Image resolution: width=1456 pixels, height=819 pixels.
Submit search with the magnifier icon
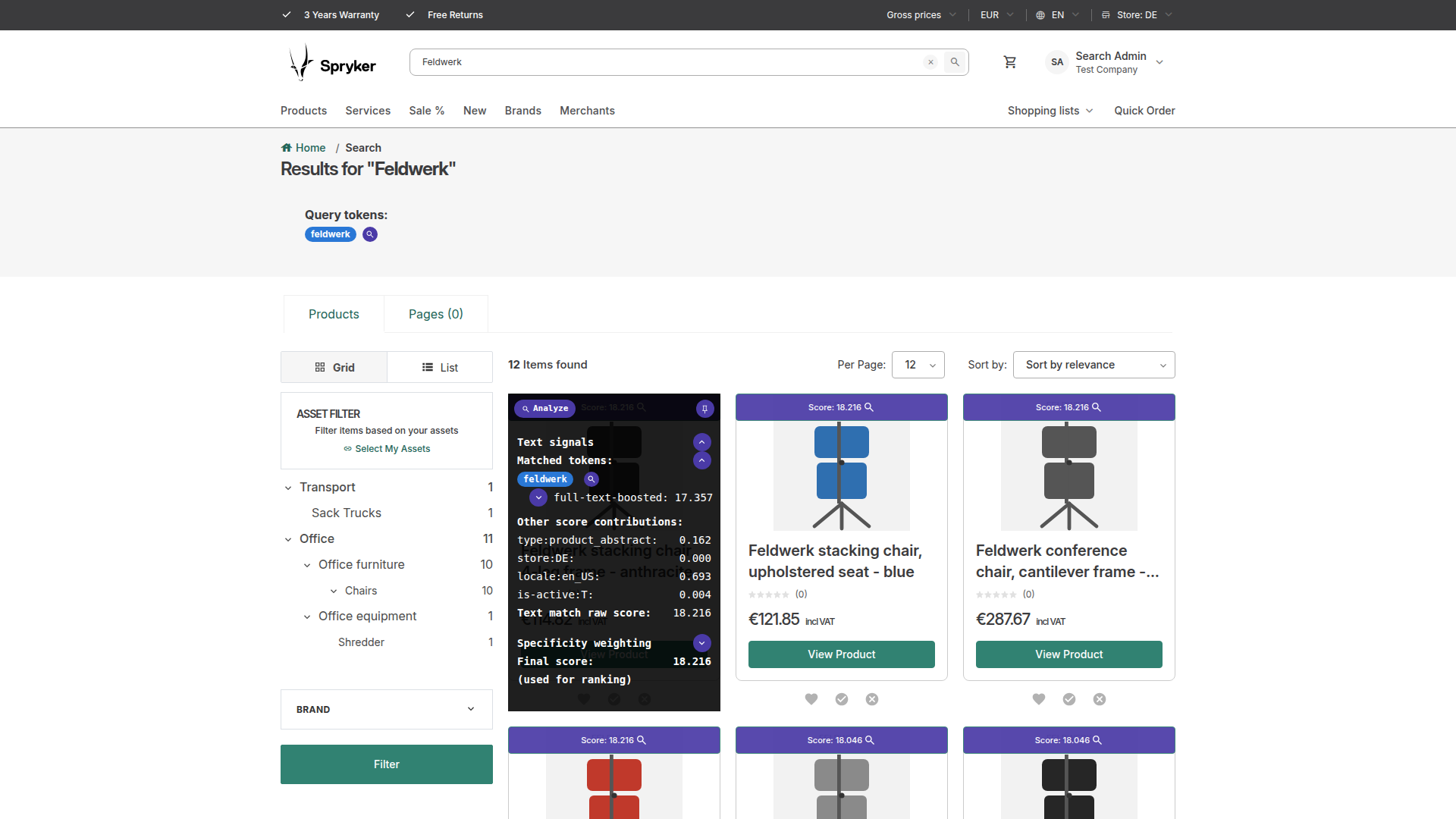[x=955, y=62]
